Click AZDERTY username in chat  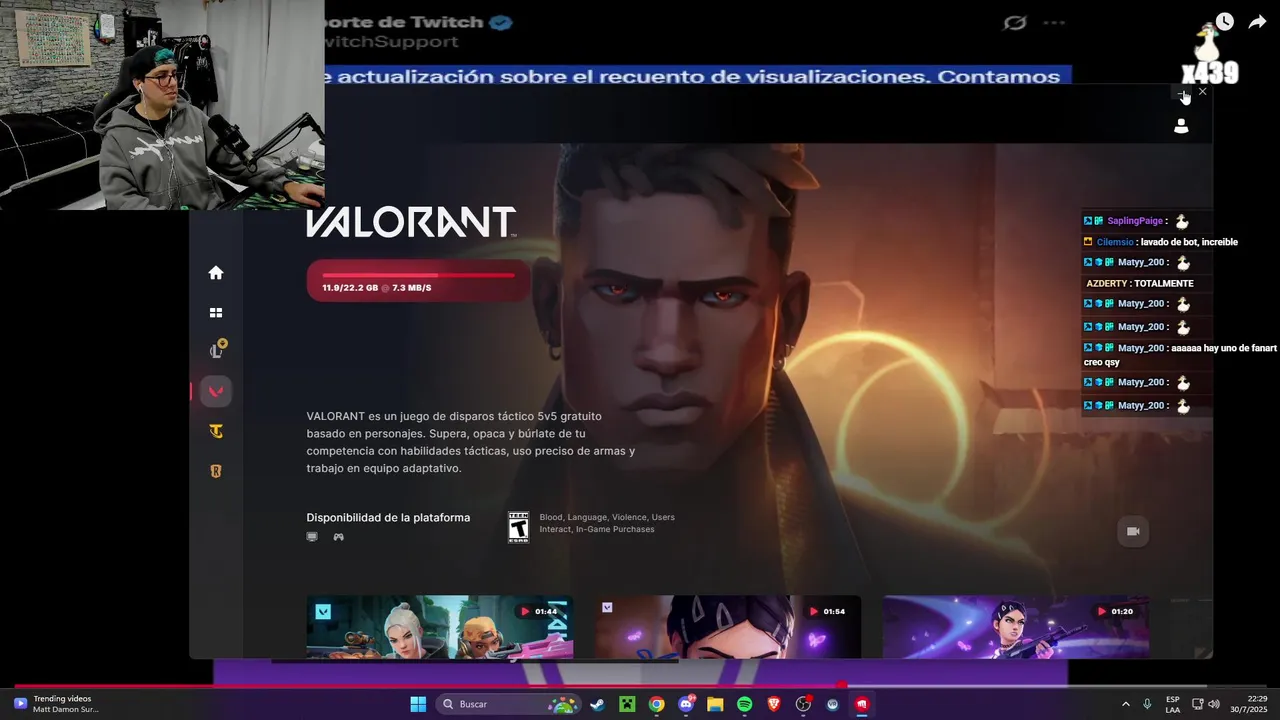tap(1107, 283)
